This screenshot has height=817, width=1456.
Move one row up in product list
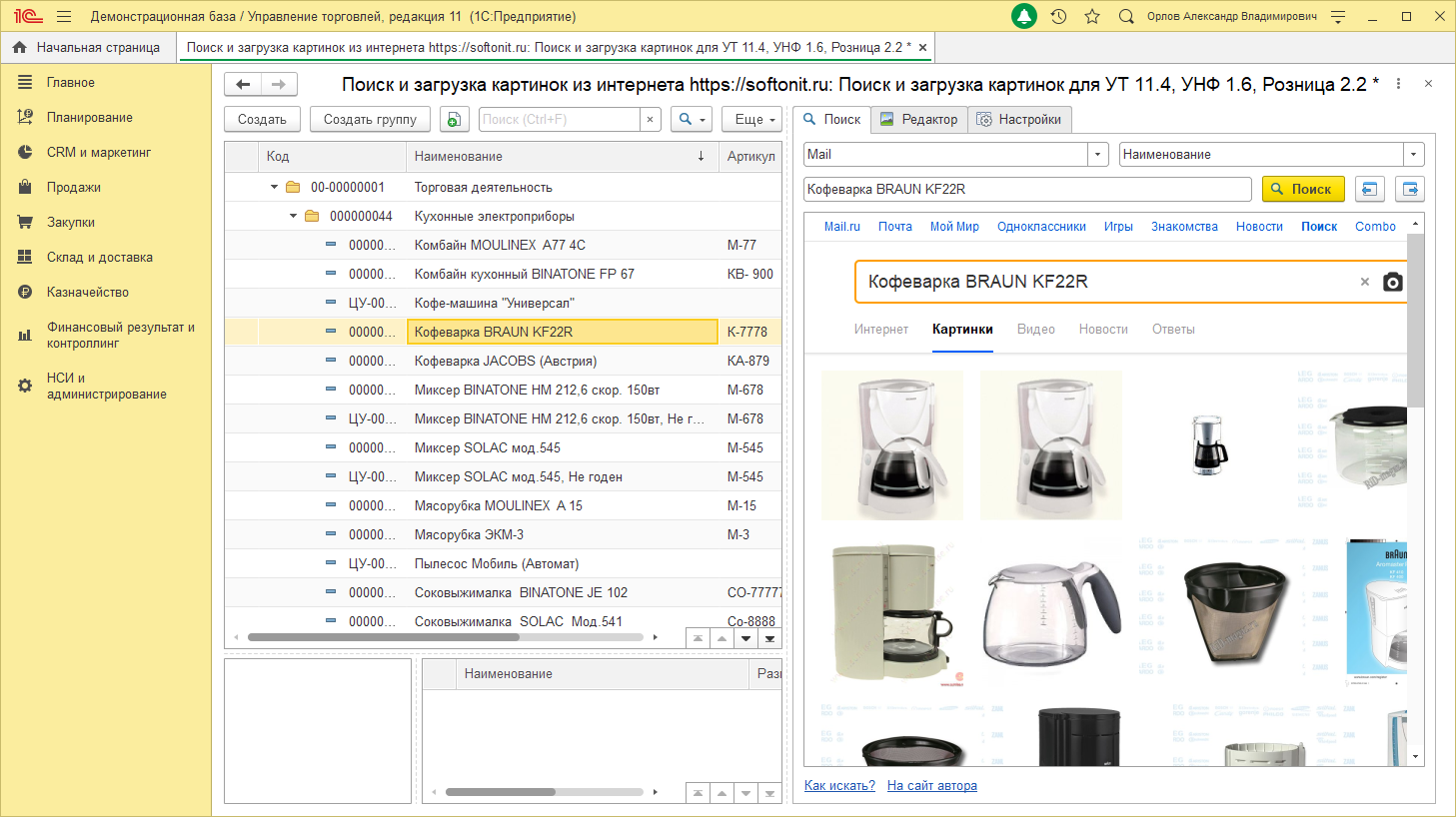(x=722, y=638)
